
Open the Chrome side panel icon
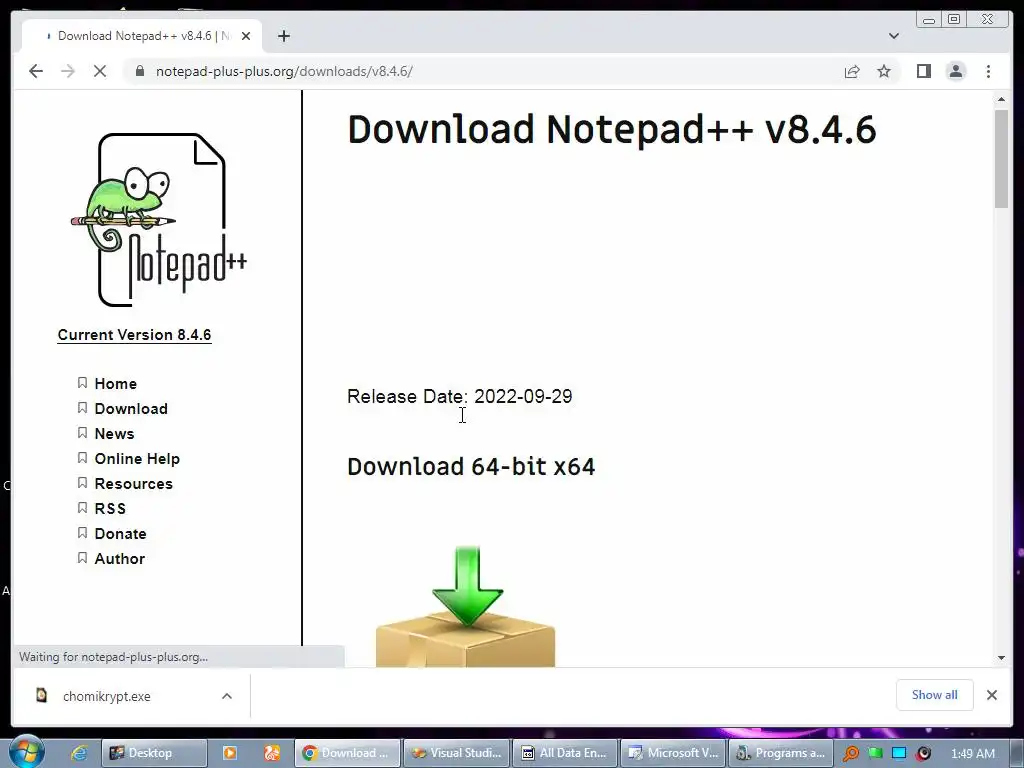923,71
